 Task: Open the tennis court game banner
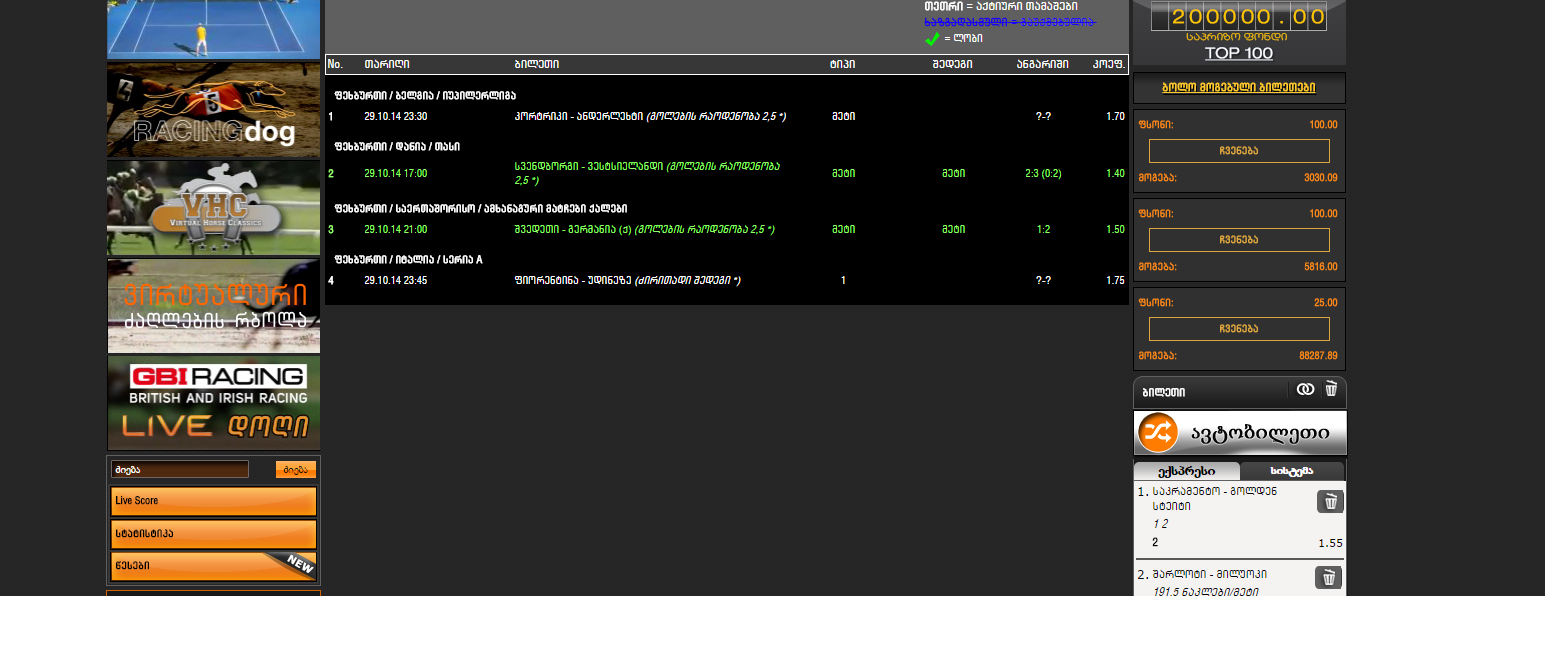click(x=214, y=29)
